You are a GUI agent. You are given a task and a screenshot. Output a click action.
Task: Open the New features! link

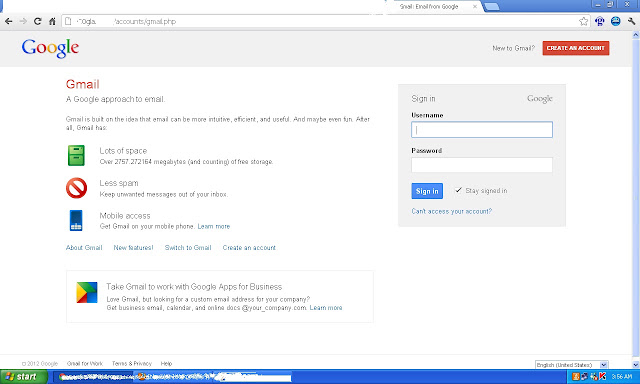tap(133, 248)
